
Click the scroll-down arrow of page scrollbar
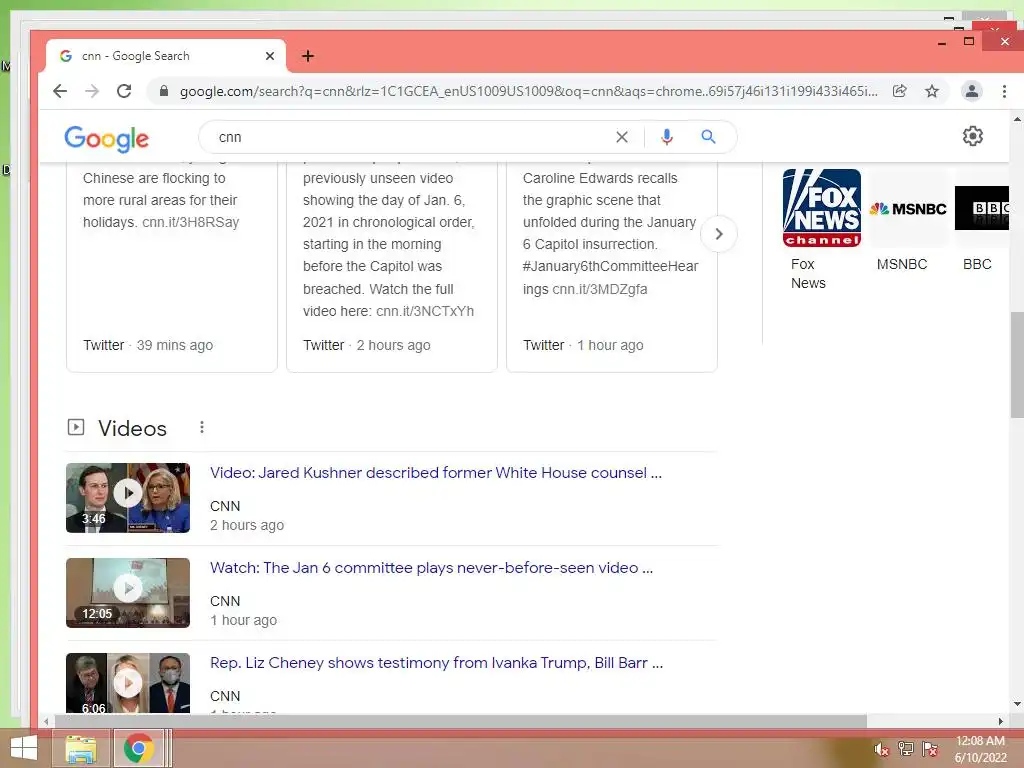pyautogui.click(x=1017, y=704)
